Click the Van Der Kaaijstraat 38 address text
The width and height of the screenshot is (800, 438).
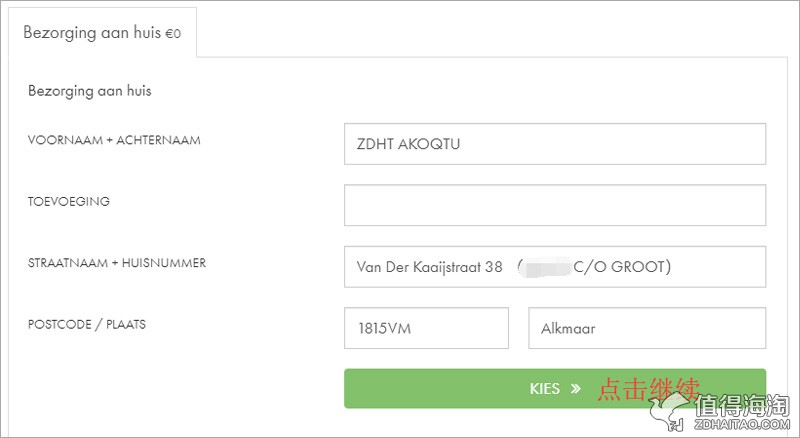430,267
